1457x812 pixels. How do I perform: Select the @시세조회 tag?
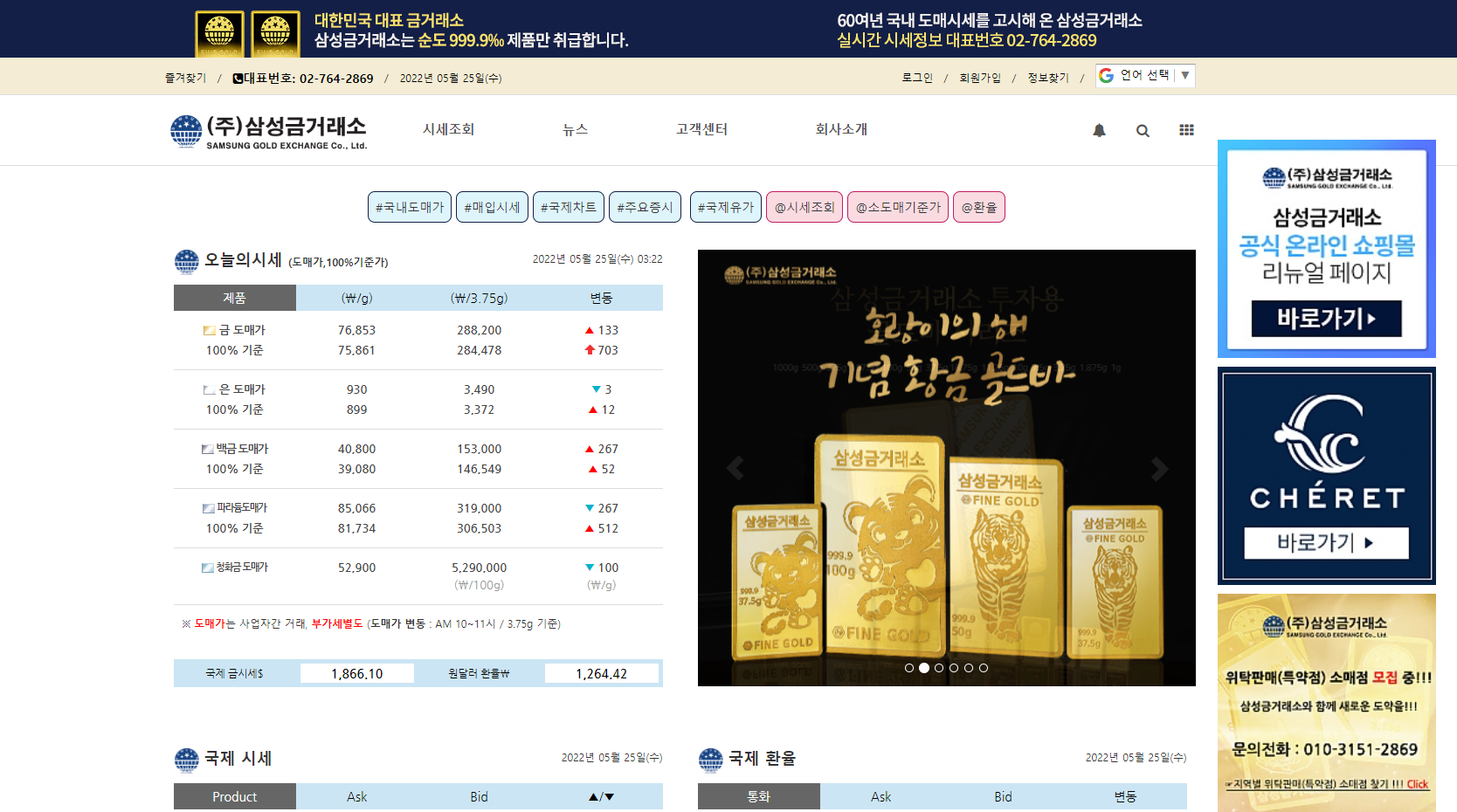pos(804,207)
